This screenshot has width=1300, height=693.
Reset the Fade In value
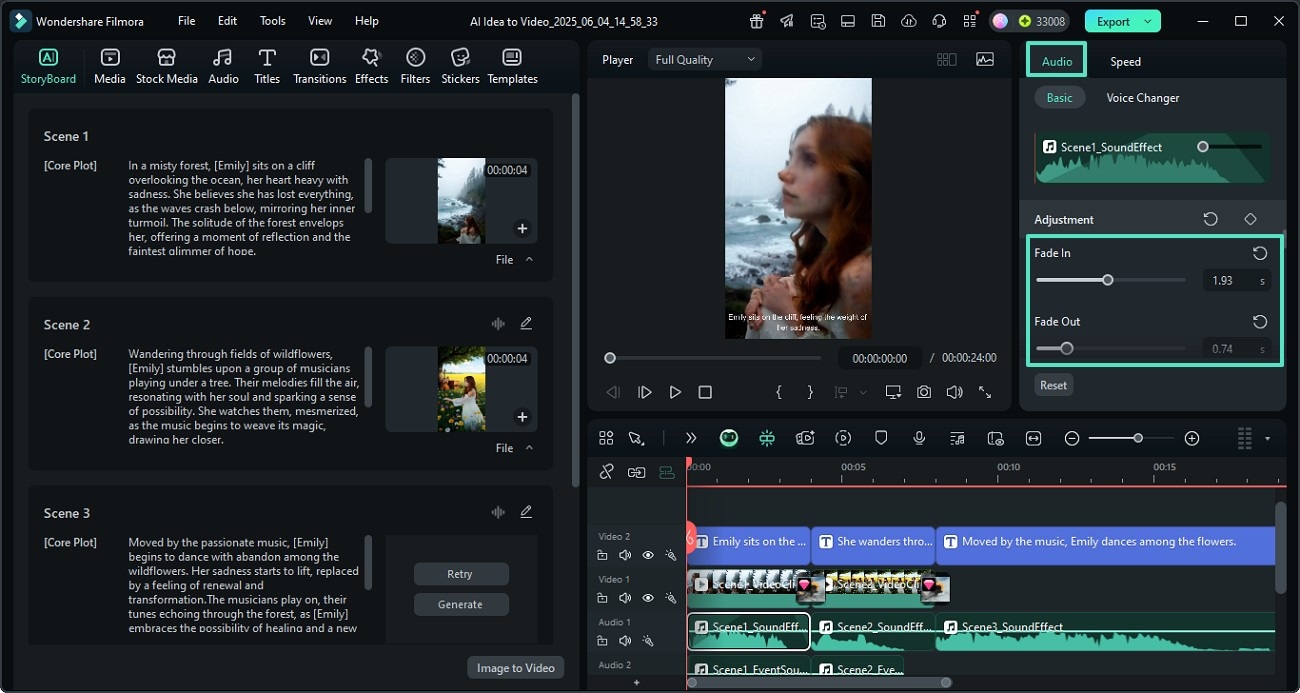coord(1259,254)
